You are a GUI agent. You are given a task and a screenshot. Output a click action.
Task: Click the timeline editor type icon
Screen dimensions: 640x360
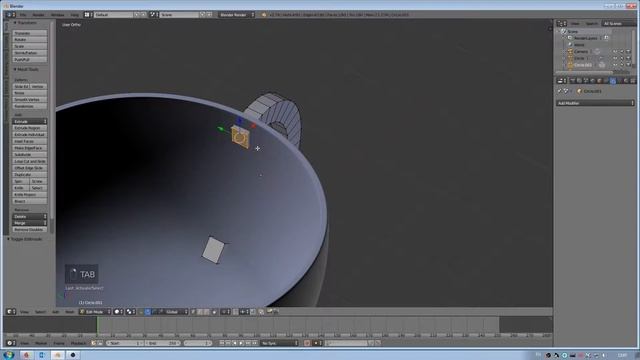pos(10,343)
